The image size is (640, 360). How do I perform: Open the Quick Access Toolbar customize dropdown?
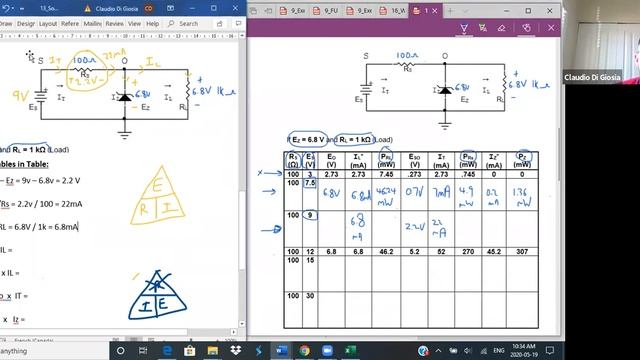tap(22, 9)
